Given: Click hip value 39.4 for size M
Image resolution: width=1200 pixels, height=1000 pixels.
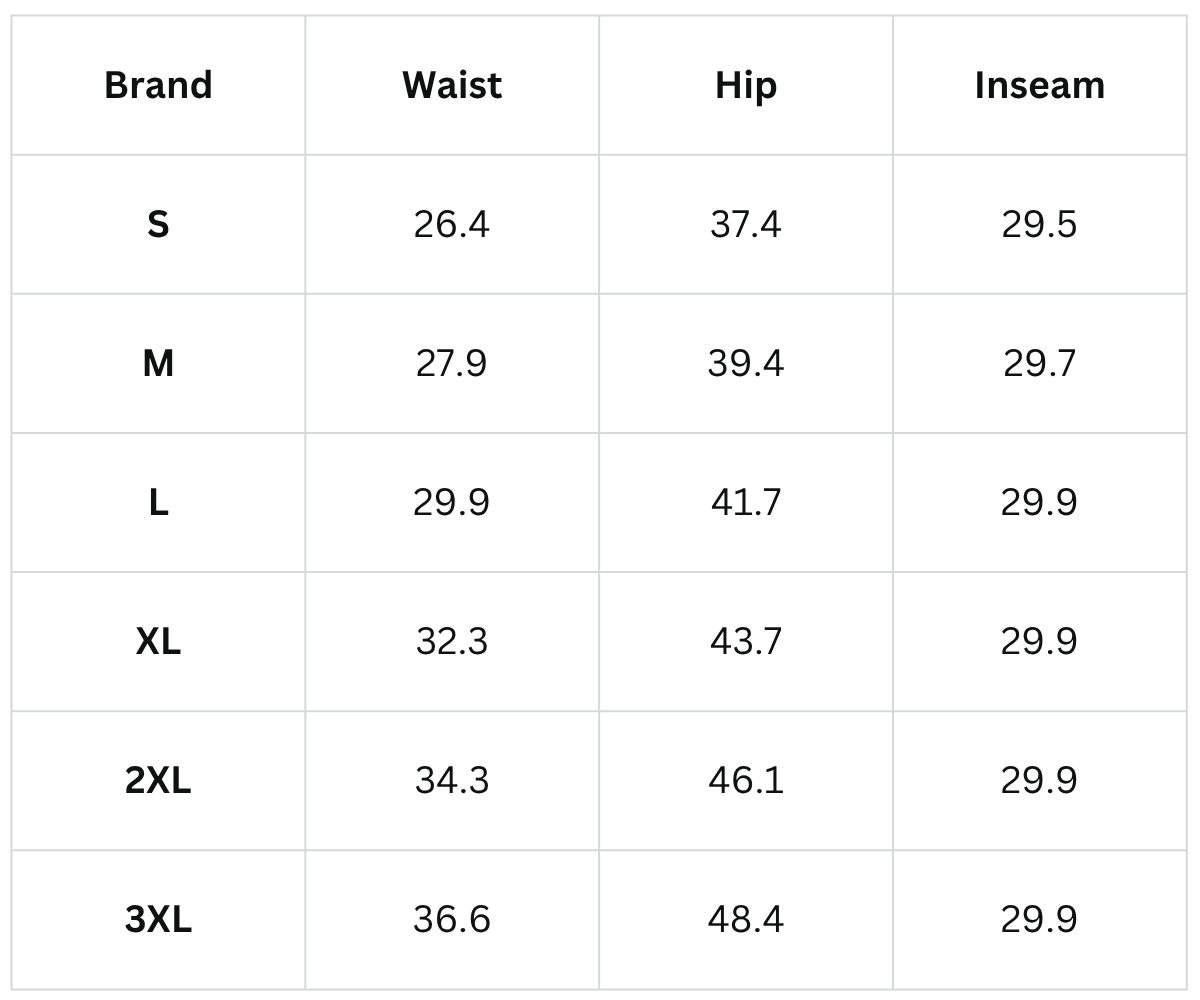Looking at the screenshot, I should tap(746, 363).
